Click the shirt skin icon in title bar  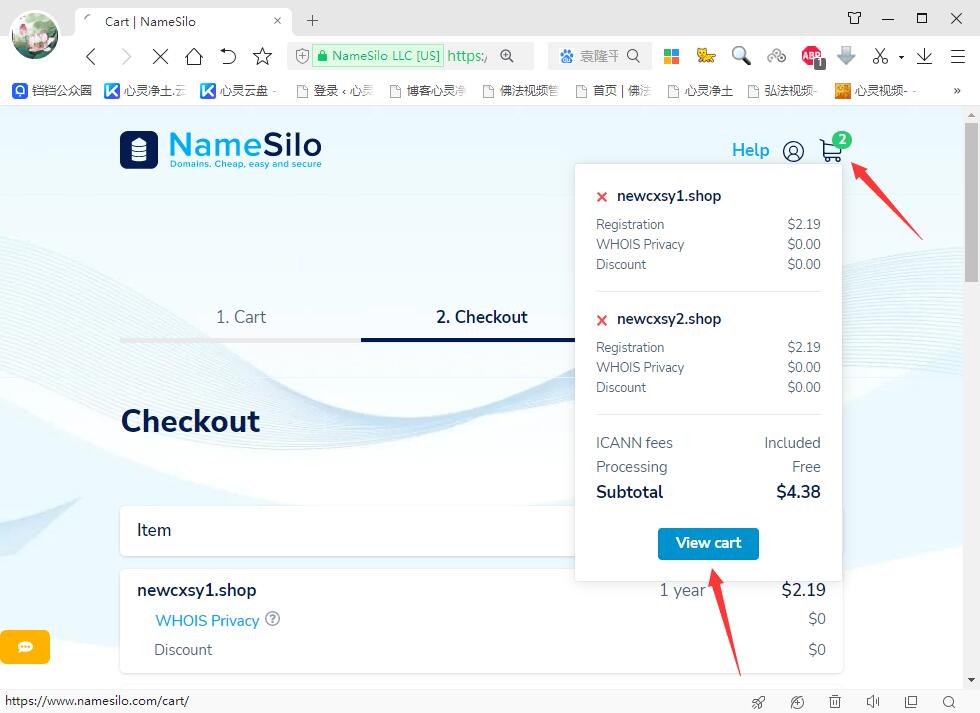(x=854, y=18)
